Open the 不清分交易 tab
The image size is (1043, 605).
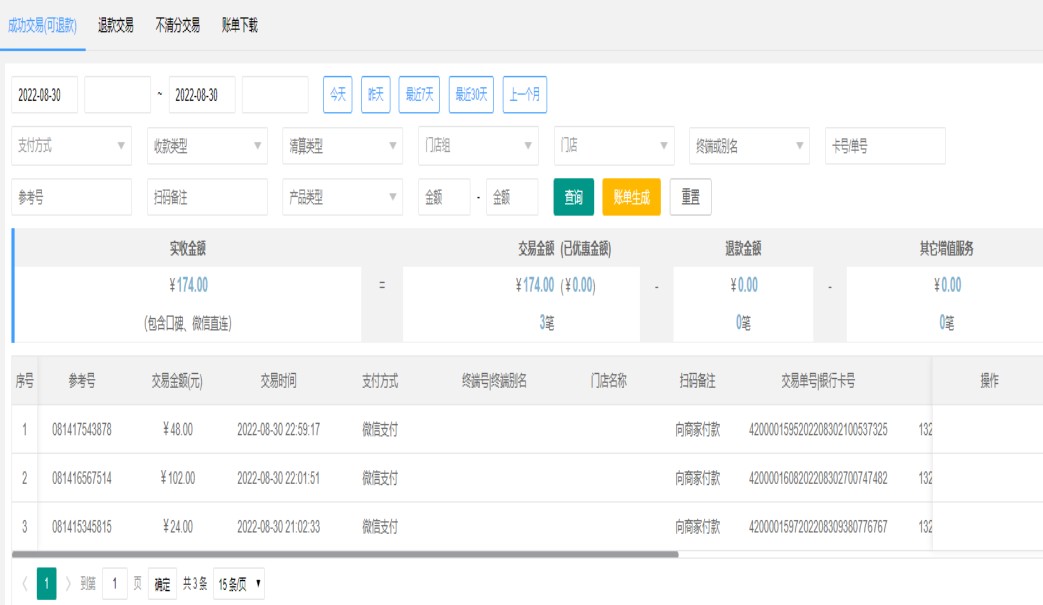pyautogui.click(x=177, y=26)
